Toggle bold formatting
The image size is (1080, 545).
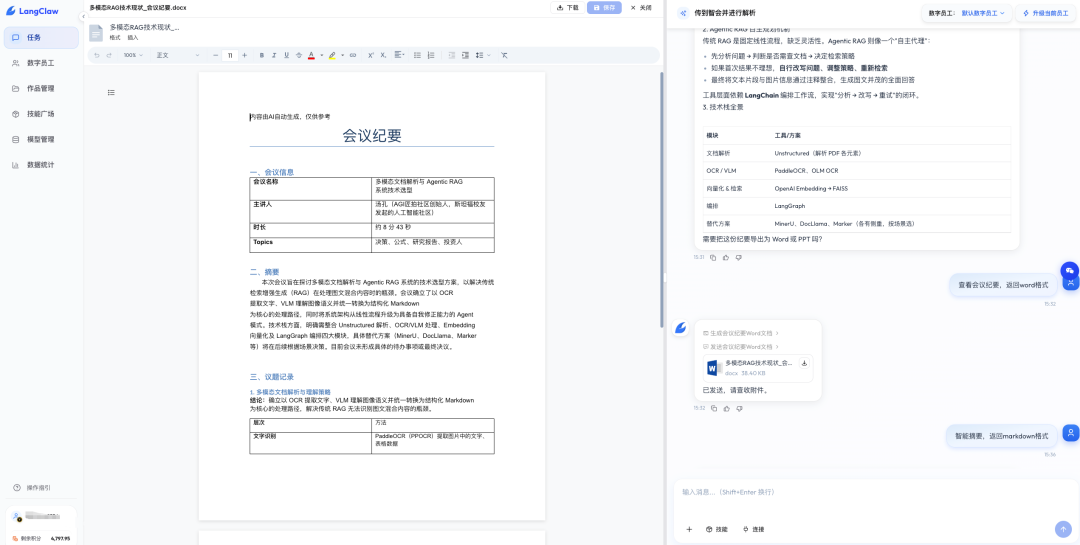coord(262,55)
